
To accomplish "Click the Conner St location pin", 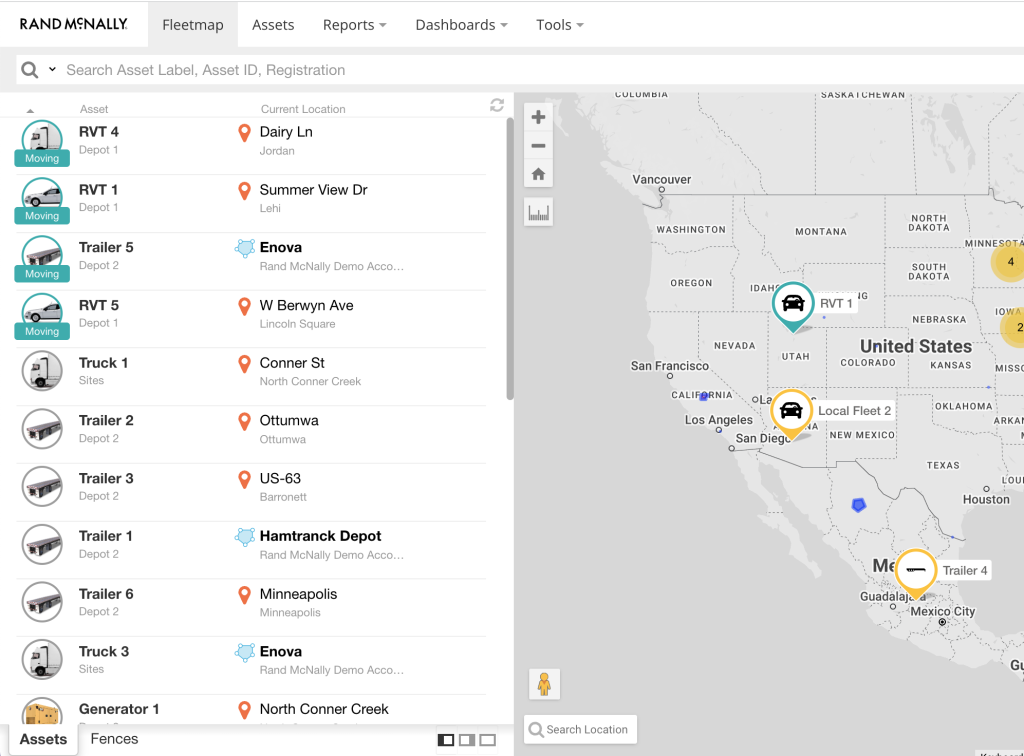I will point(244,364).
